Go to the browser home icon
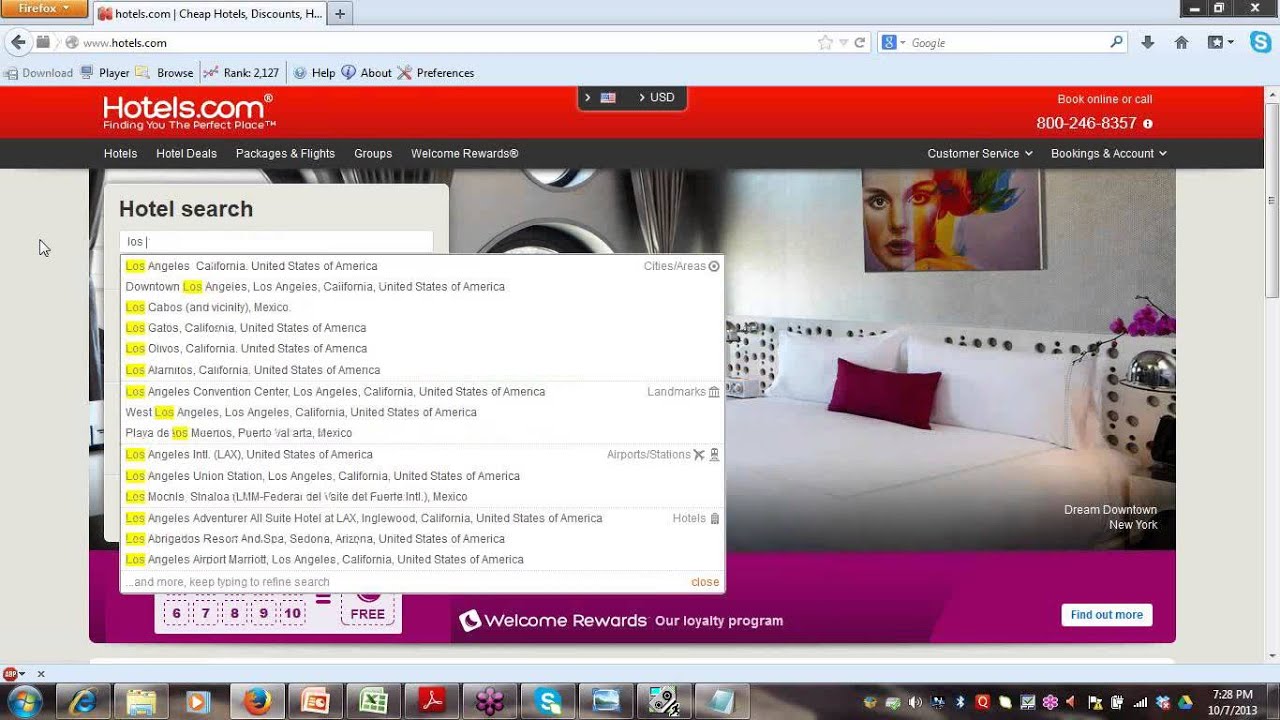Image resolution: width=1280 pixels, height=720 pixels. tap(1181, 43)
